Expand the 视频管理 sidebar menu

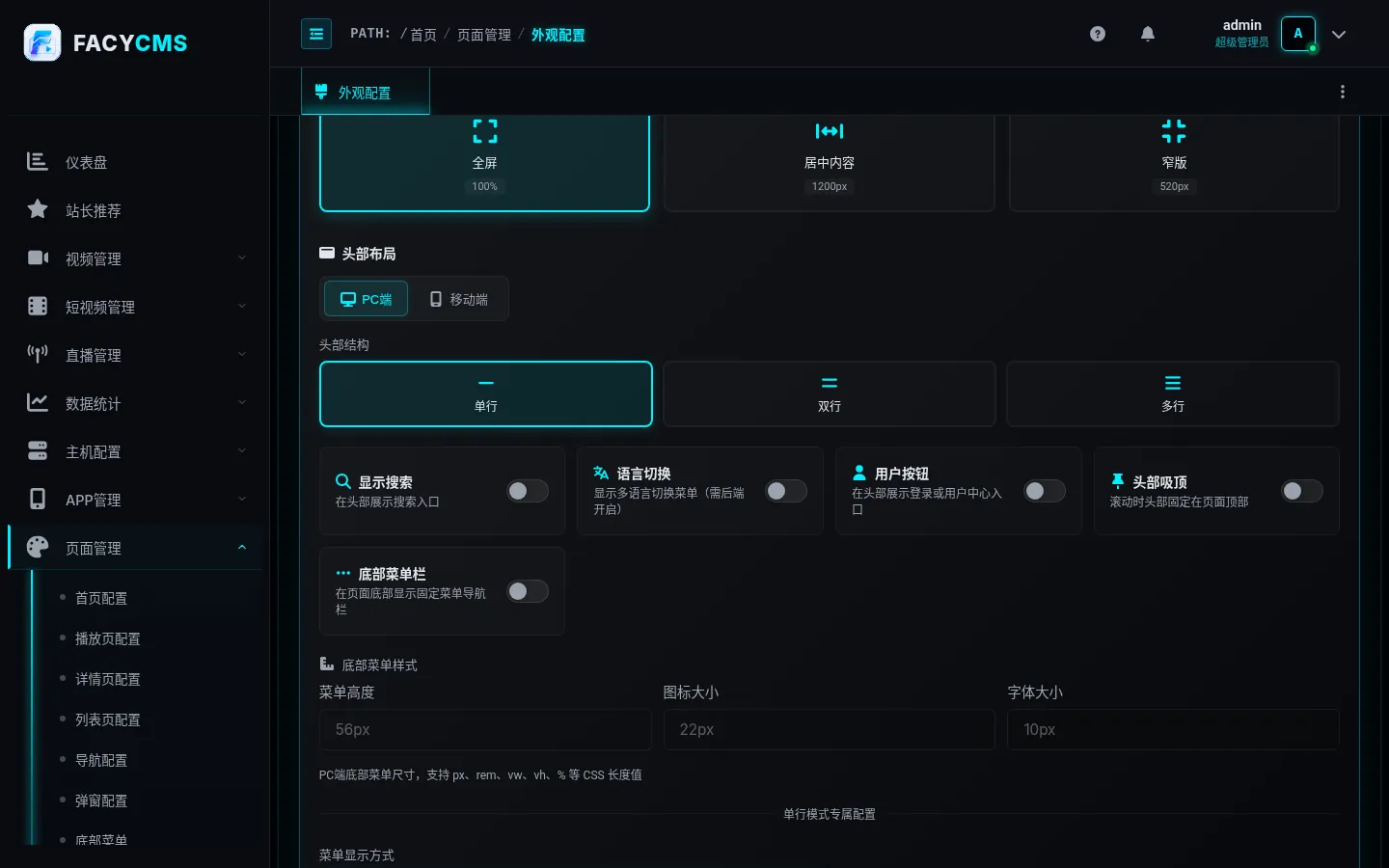click(134, 258)
